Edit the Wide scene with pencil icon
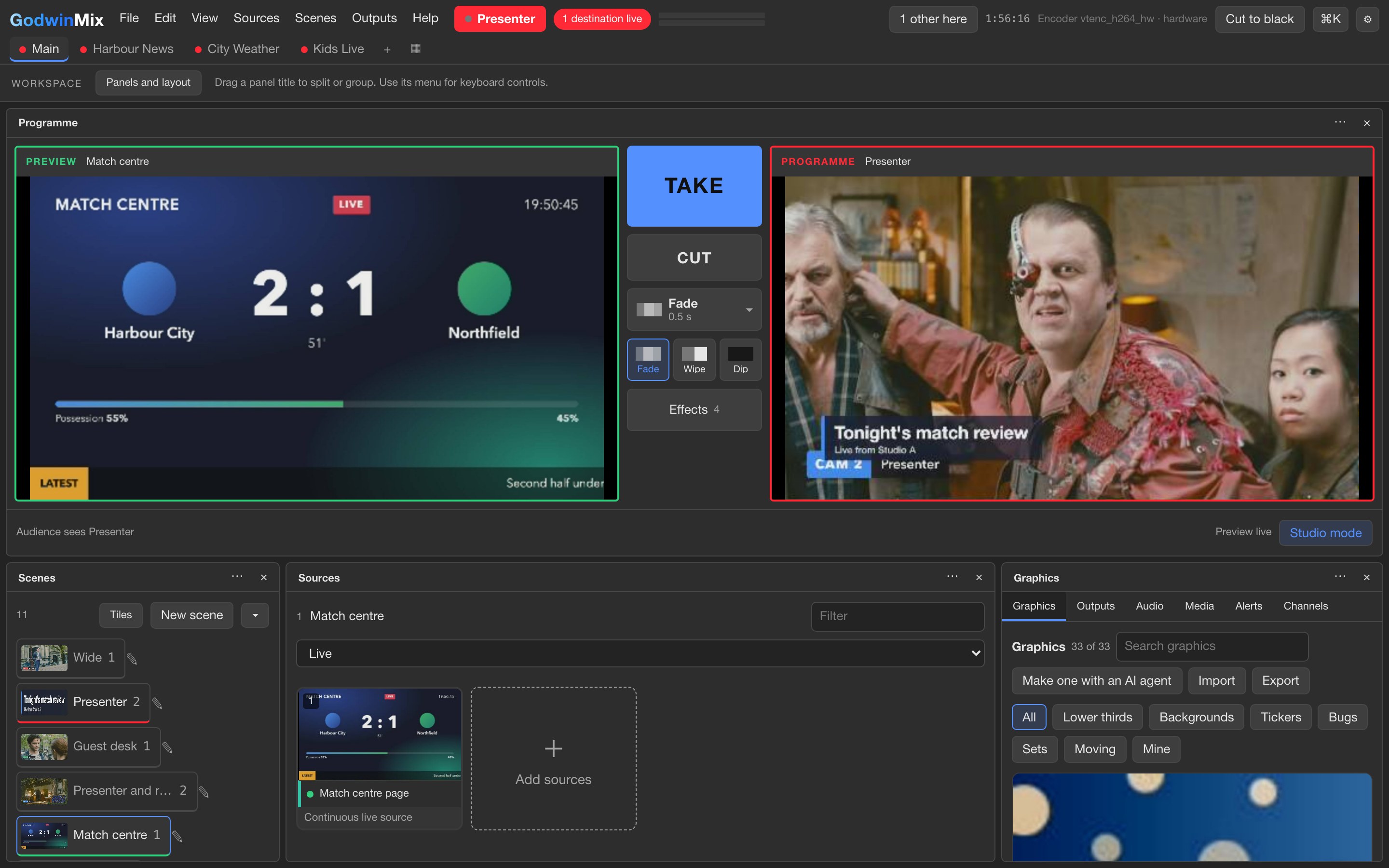The height and width of the screenshot is (868, 1389). tap(132, 658)
